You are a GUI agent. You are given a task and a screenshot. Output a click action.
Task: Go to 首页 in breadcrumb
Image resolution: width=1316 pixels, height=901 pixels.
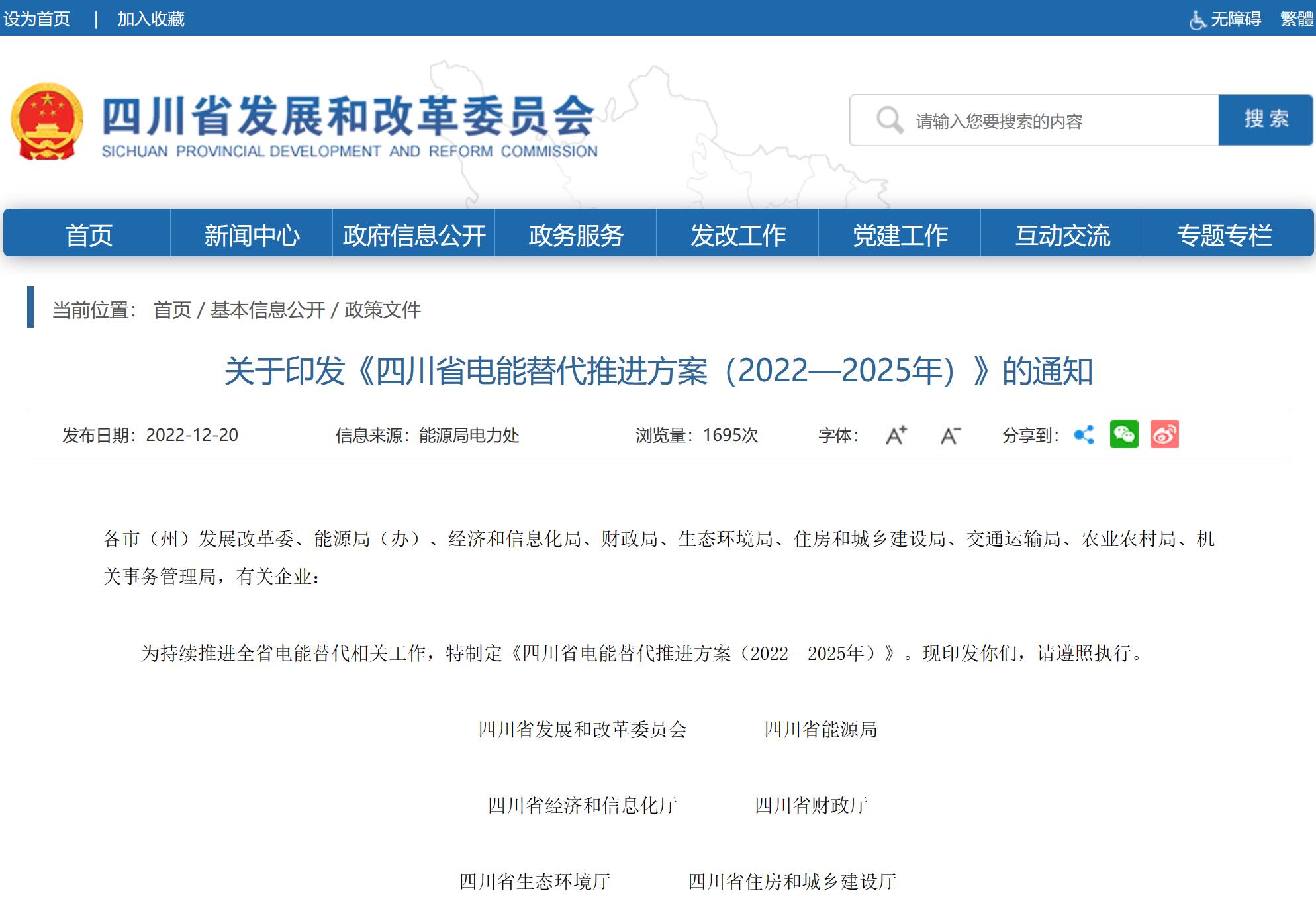point(172,310)
